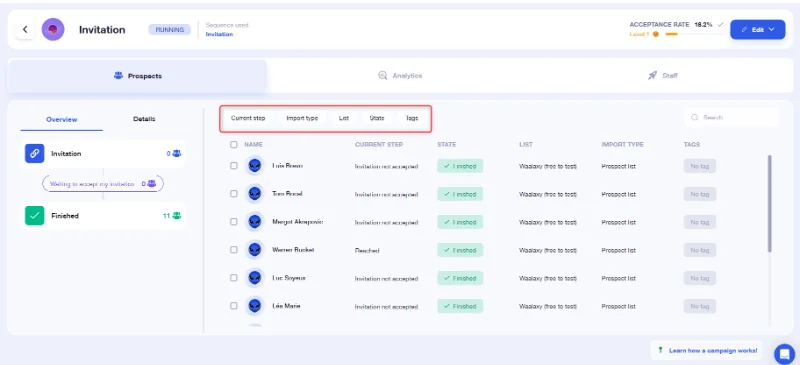800x365 pixels.
Task: Open the Import type filter
Action: pyautogui.click(x=302, y=118)
